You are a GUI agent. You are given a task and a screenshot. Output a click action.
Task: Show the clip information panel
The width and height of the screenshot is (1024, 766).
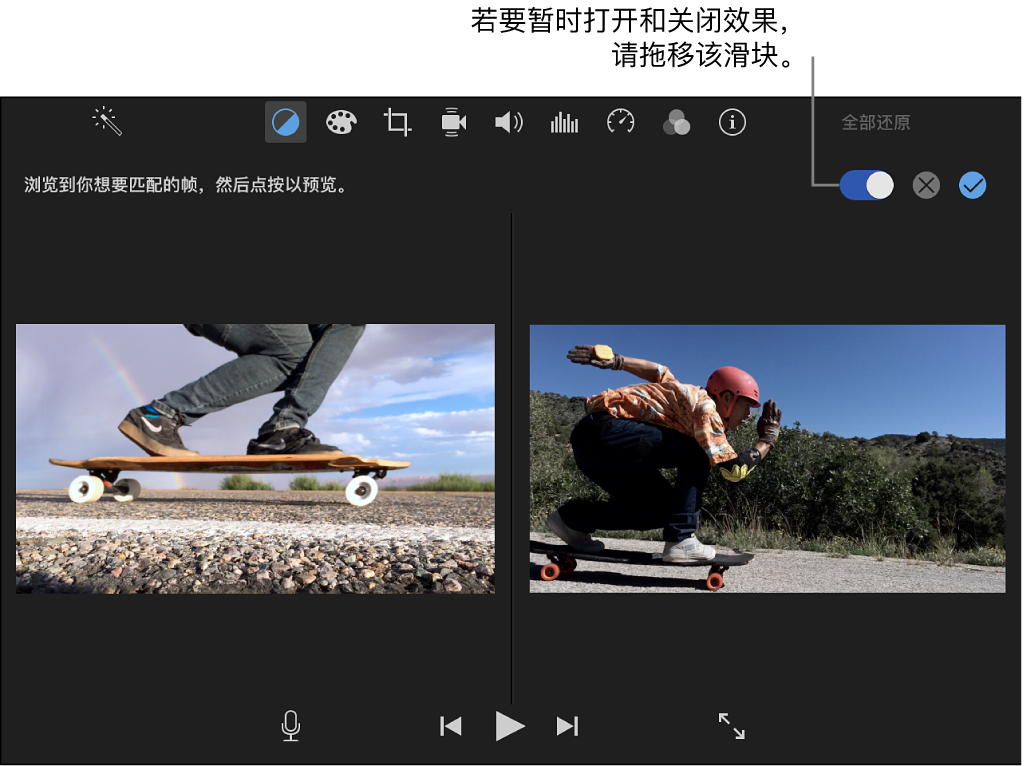point(733,123)
